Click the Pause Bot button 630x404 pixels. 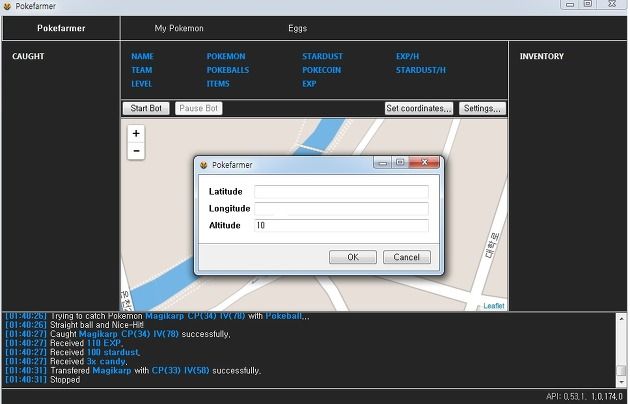coord(198,108)
